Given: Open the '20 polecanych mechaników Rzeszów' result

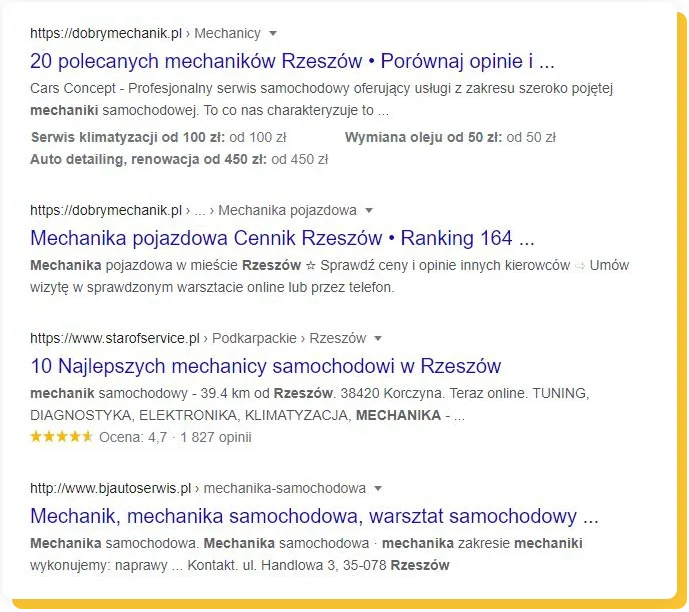Looking at the screenshot, I should (x=292, y=59).
